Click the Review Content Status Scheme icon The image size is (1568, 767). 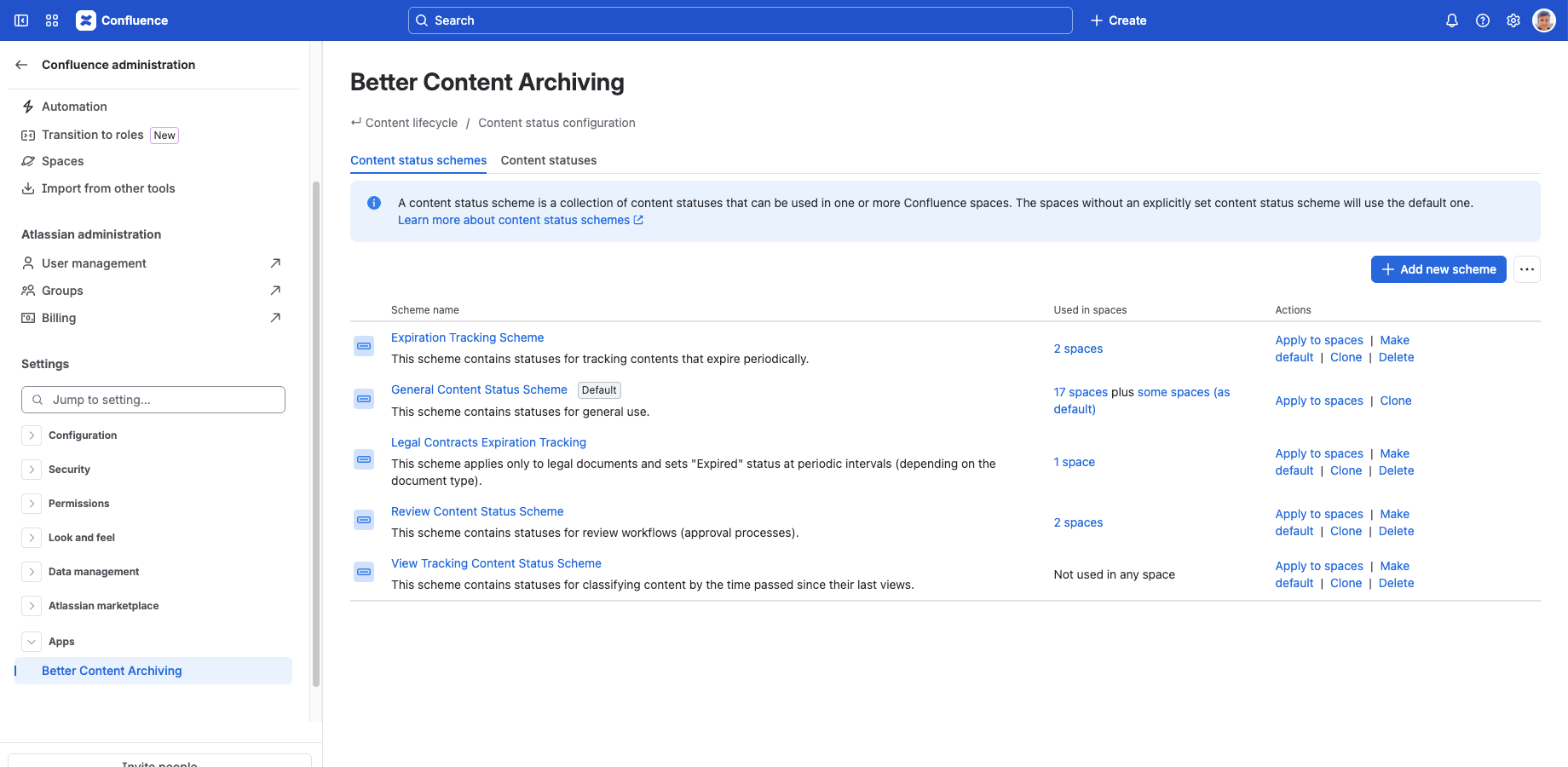tap(364, 520)
